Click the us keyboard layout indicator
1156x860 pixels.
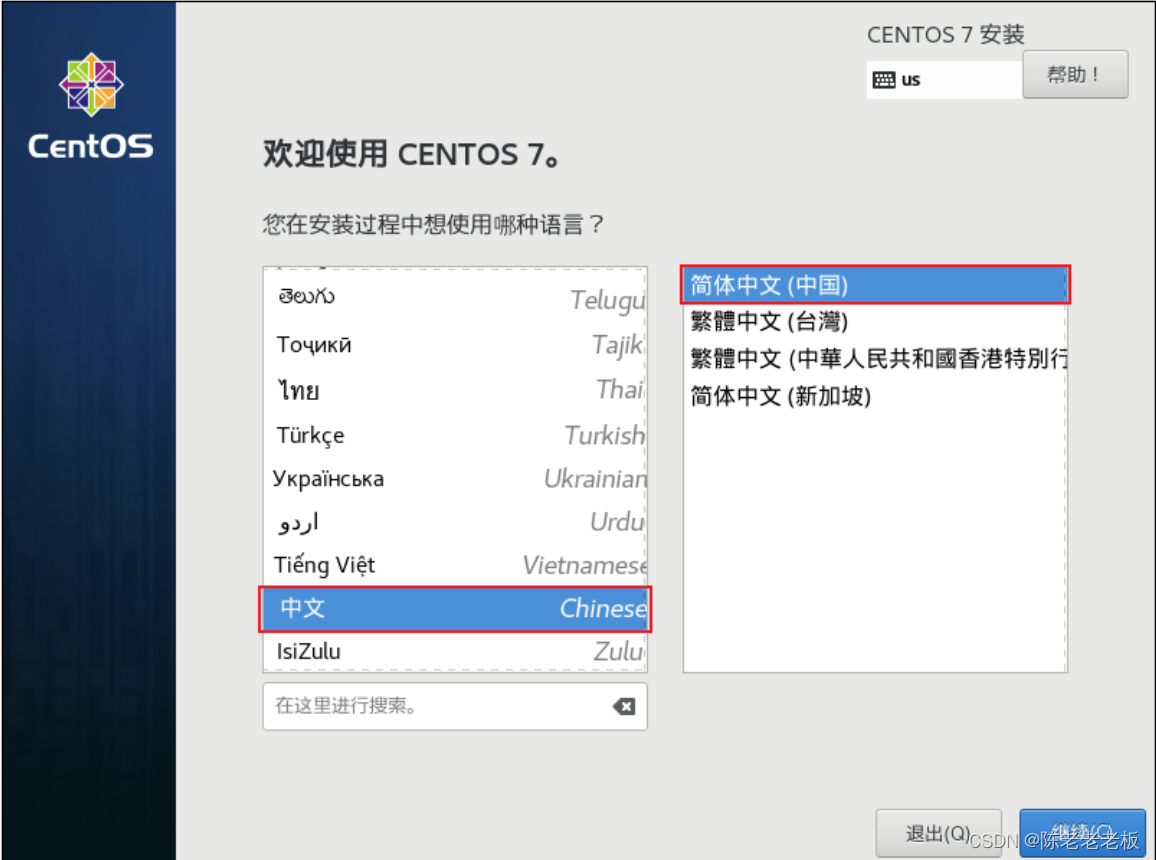[944, 80]
